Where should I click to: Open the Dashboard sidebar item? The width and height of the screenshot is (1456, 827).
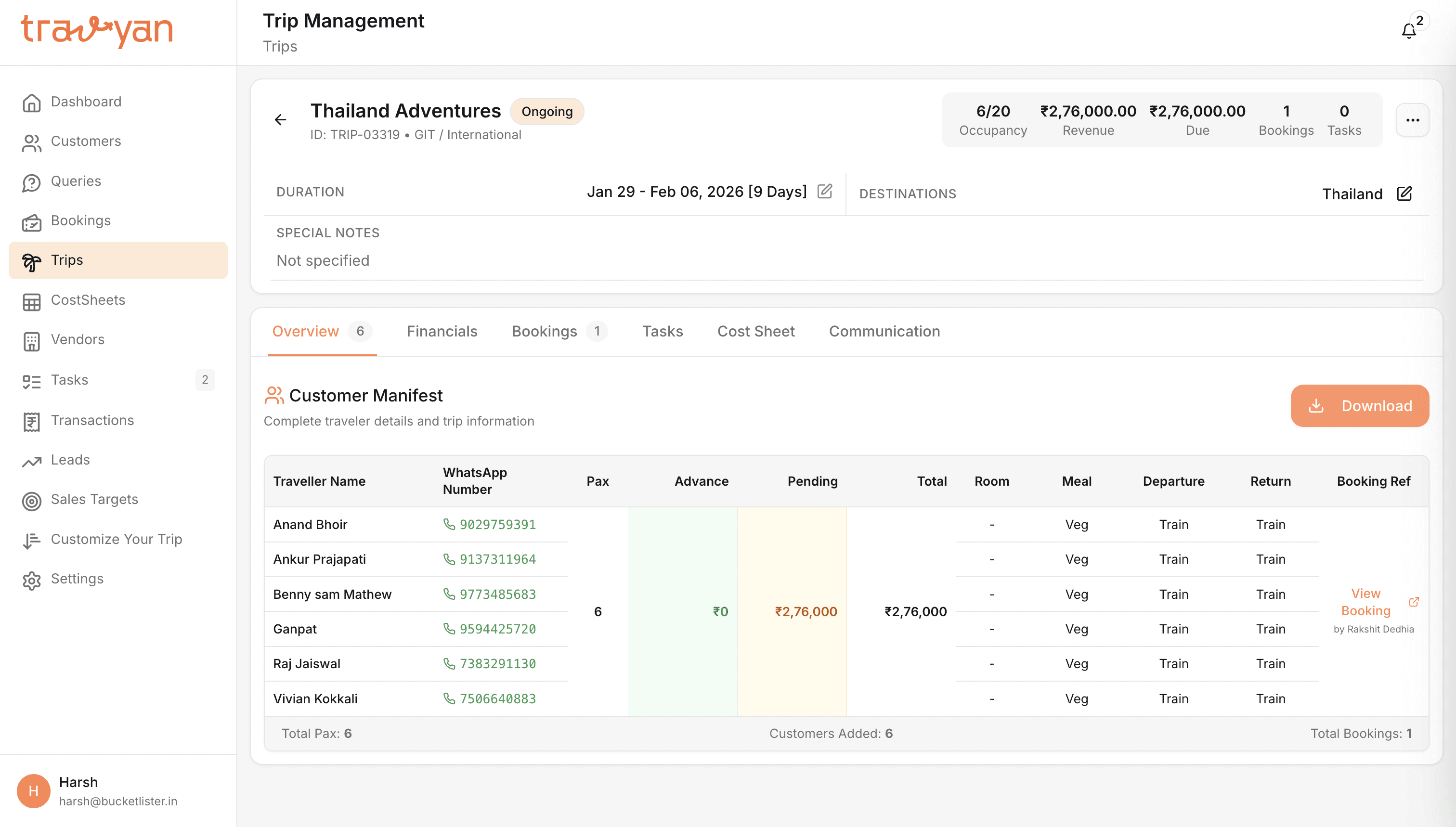86,102
